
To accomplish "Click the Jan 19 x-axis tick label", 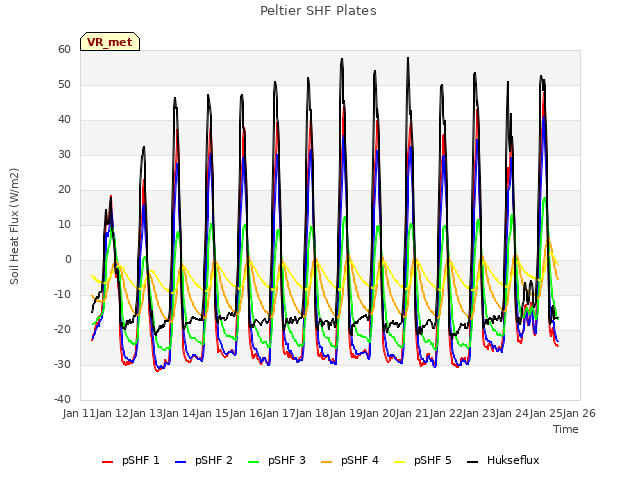I will 346,413.
